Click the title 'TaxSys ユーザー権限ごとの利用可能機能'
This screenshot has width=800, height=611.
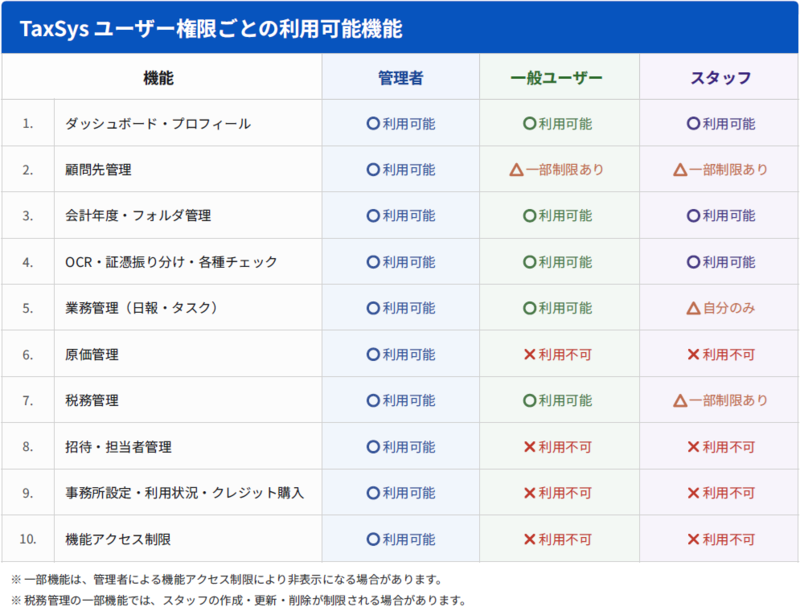[211, 29]
